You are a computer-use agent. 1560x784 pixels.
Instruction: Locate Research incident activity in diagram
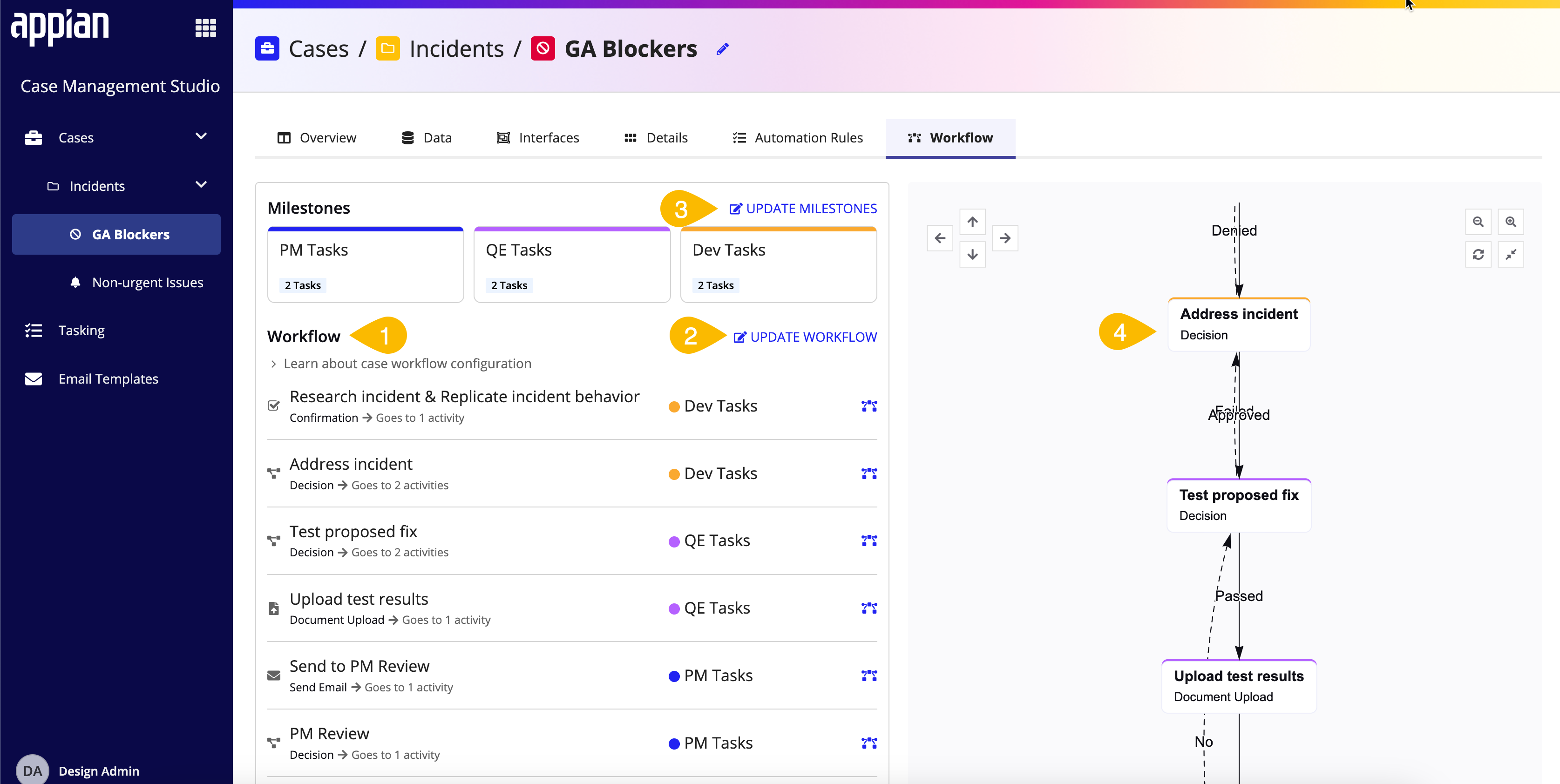pos(869,406)
